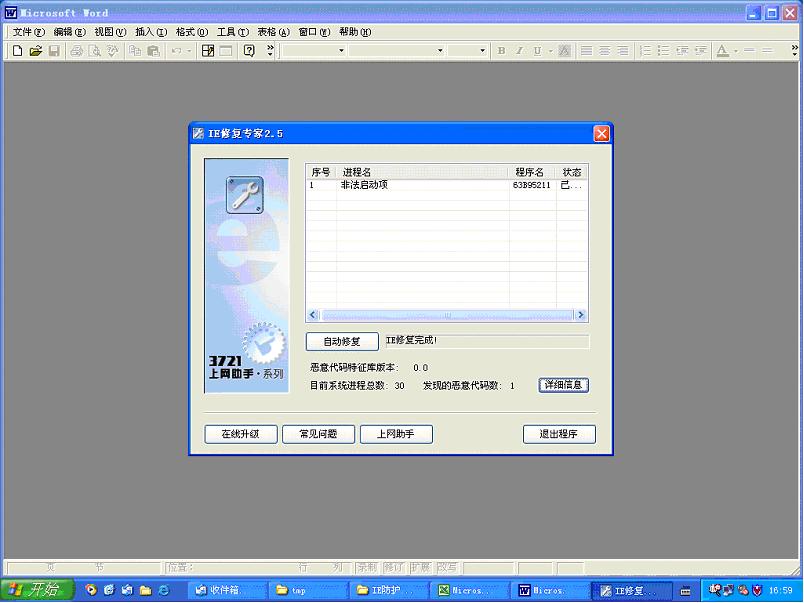Open the 工具 menu
This screenshot has height=603, width=804.
(x=233, y=32)
